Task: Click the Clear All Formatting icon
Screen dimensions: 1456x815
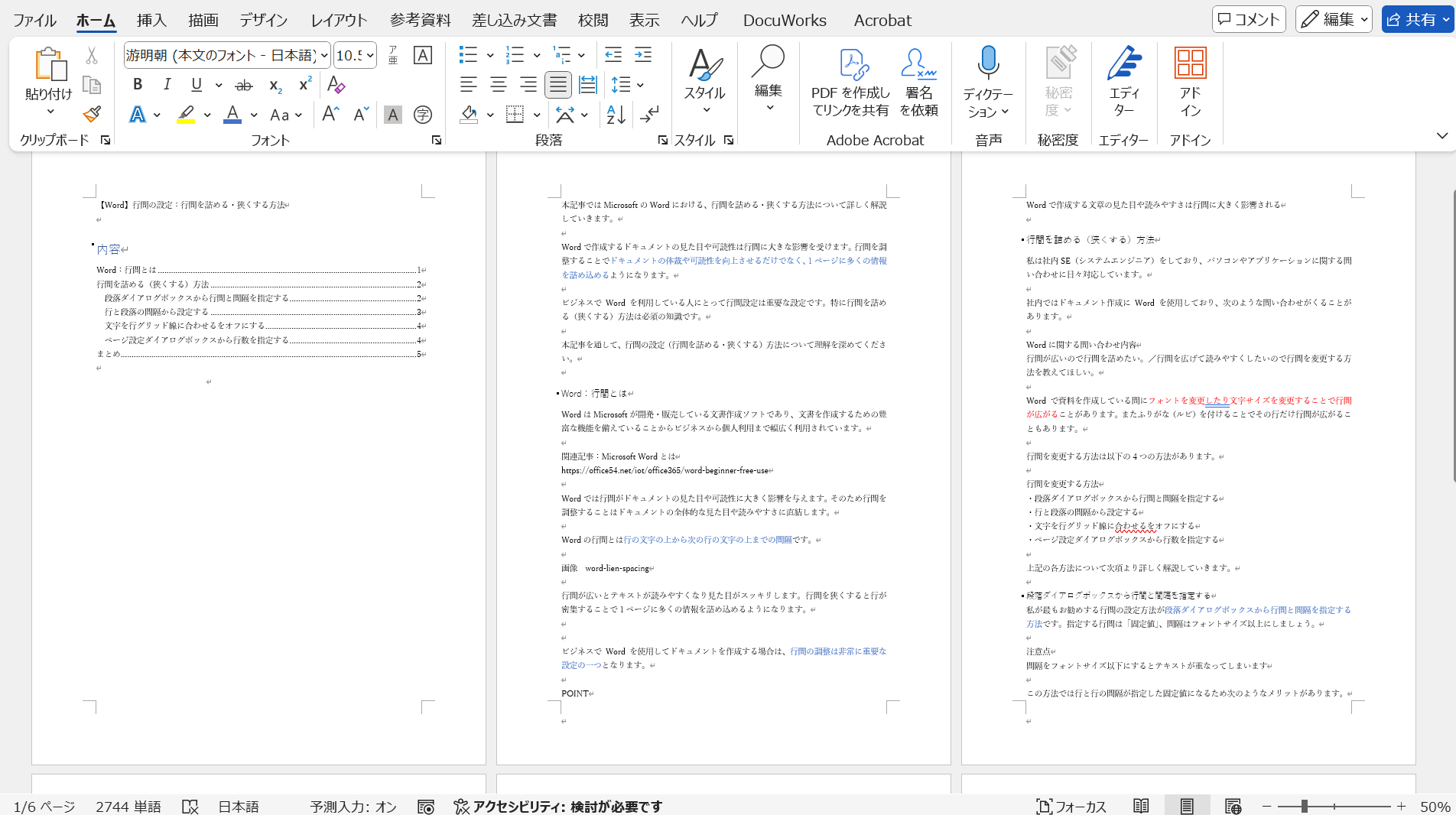Action: click(336, 85)
